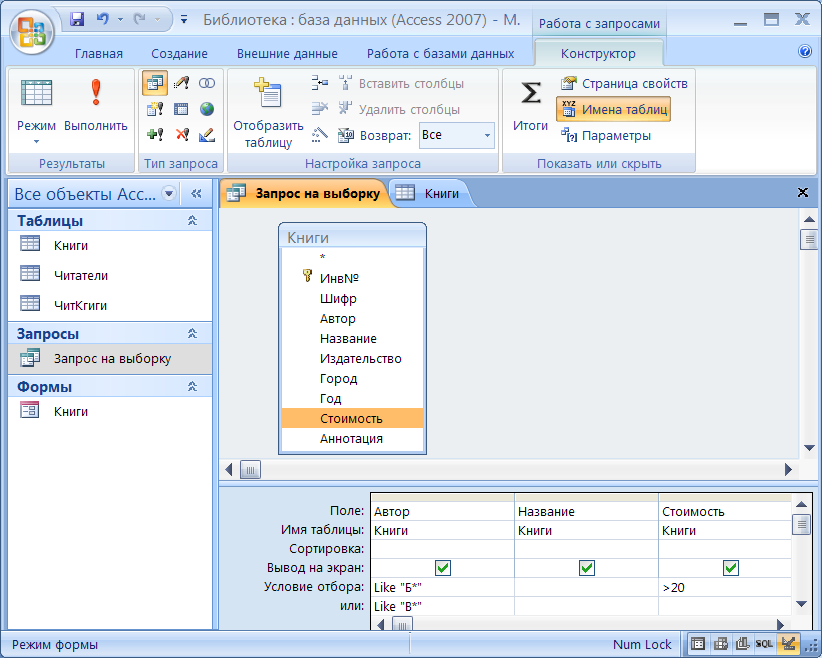This screenshot has height=658, width=822.
Task: Choose the Union query type circles icon
Action: [x=207, y=83]
